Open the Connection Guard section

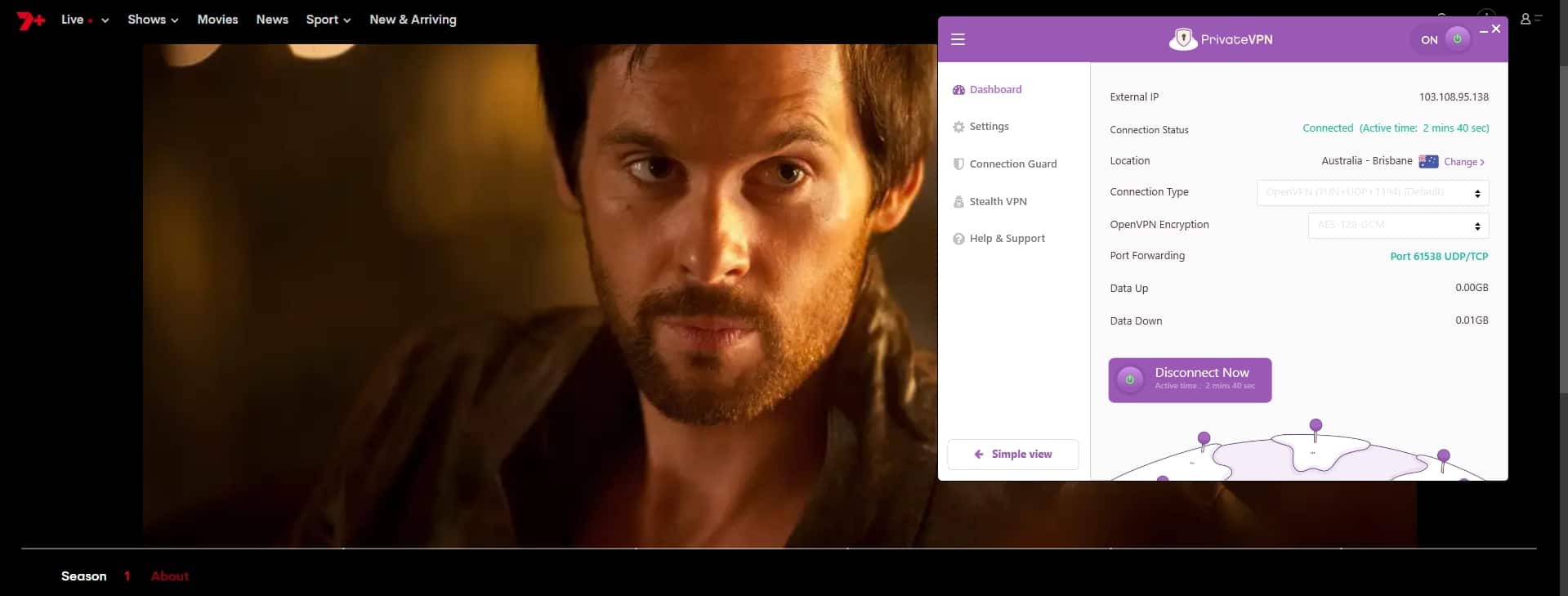pyautogui.click(x=1005, y=164)
